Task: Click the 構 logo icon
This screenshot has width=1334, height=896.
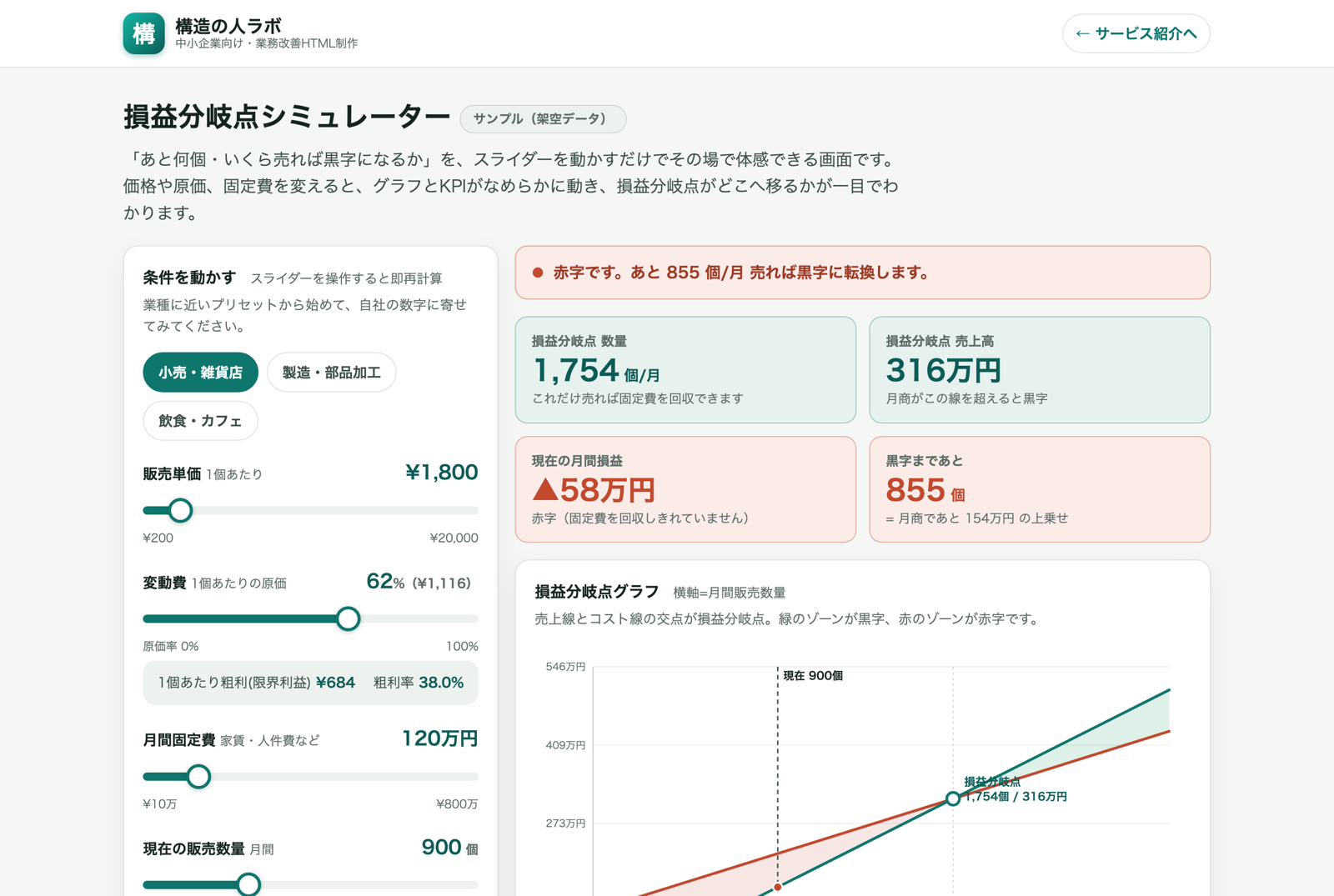Action: tap(143, 33)
